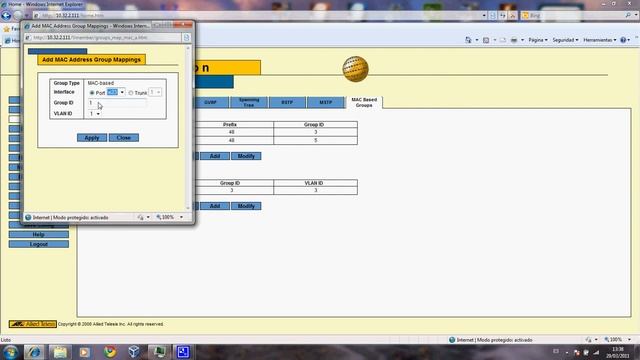Launch Chrome from the taskbar
640x360 pixels.
click(x=109, y=352)
